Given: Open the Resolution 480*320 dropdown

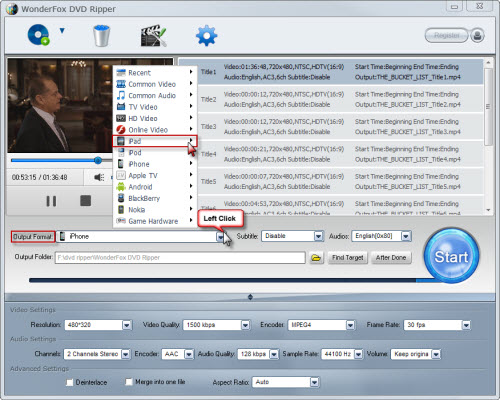Looking at the screenshot, I should point(127,325).
